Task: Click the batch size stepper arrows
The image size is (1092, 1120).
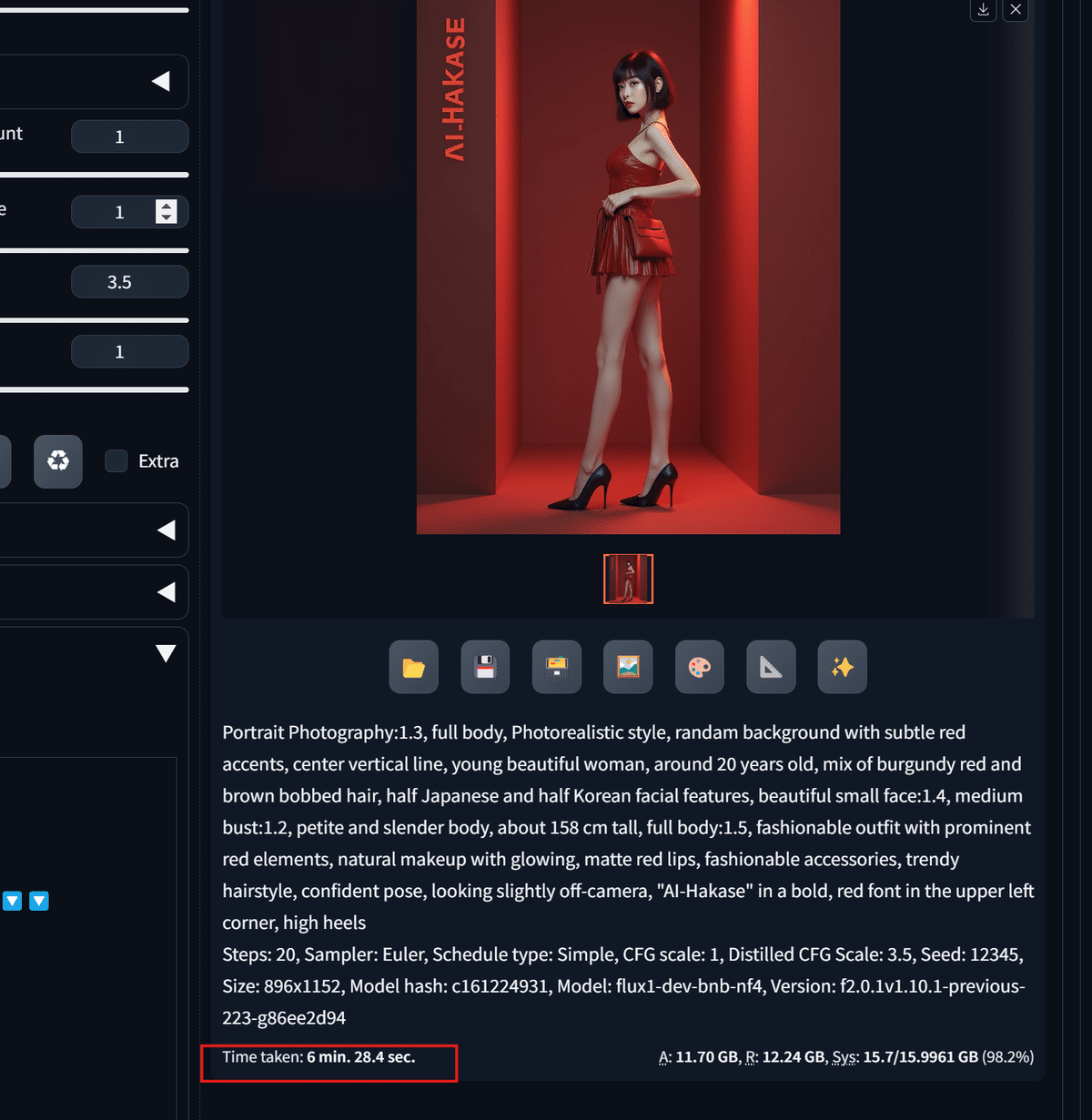Action: coord(166,212)
